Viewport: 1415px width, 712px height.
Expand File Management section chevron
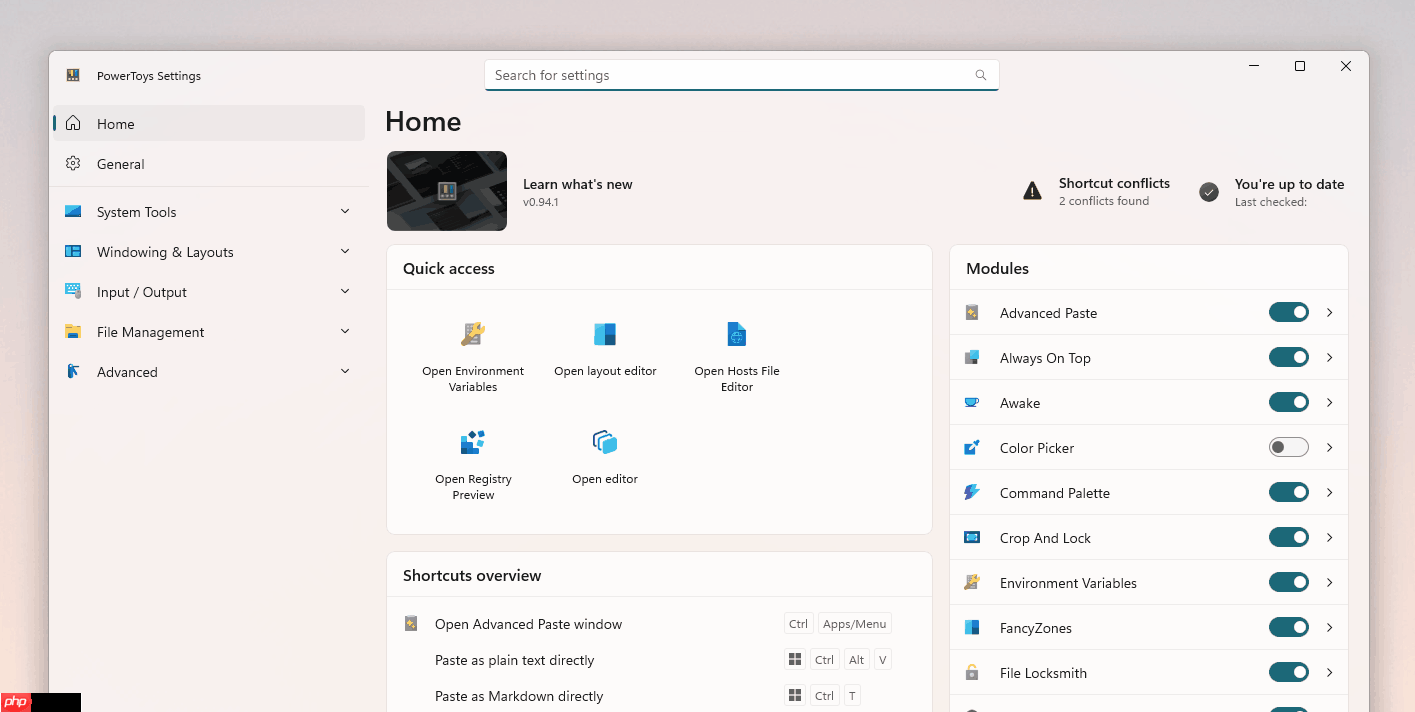(345, 331)
